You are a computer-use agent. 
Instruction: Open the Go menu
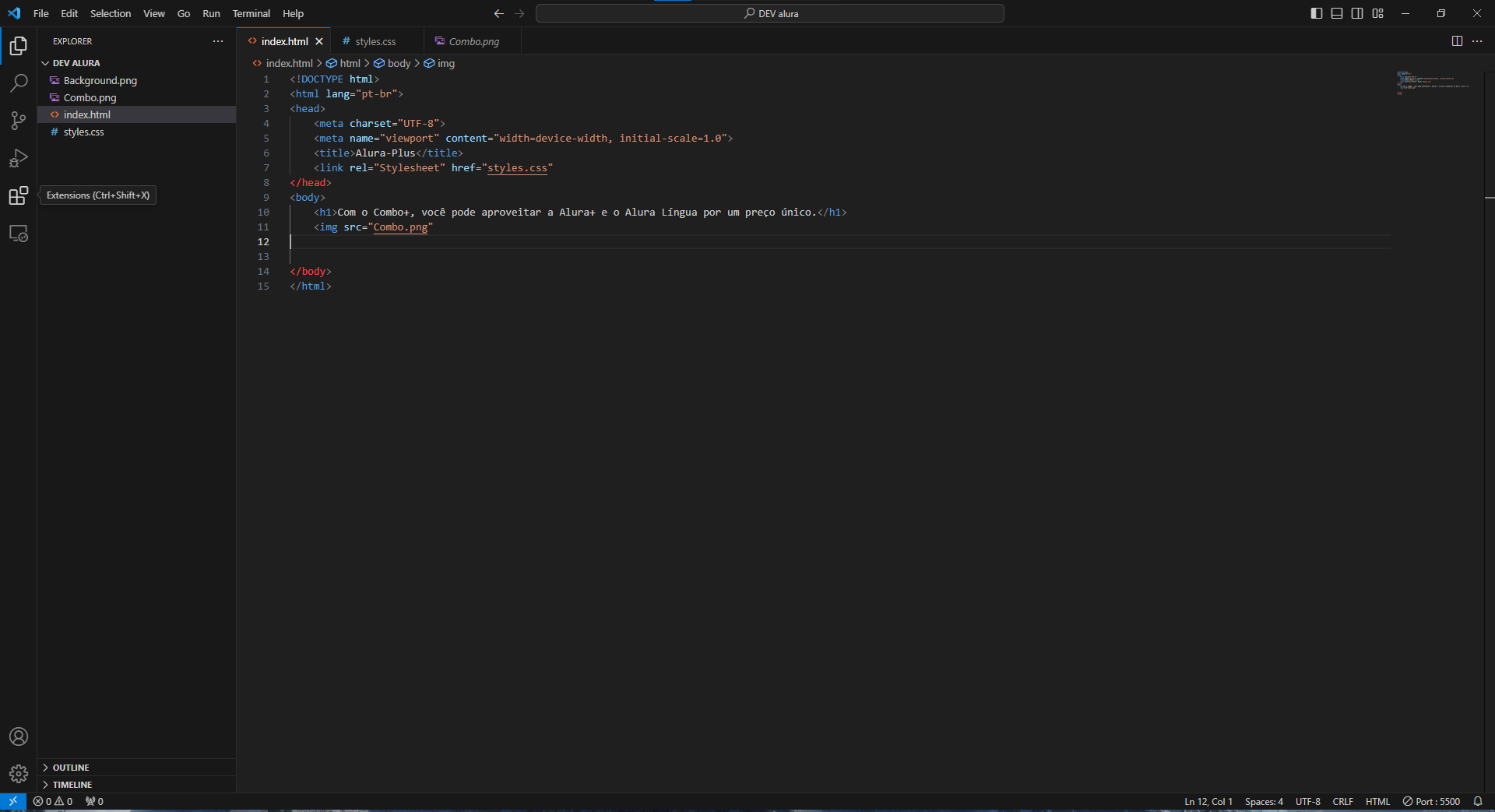184,13
